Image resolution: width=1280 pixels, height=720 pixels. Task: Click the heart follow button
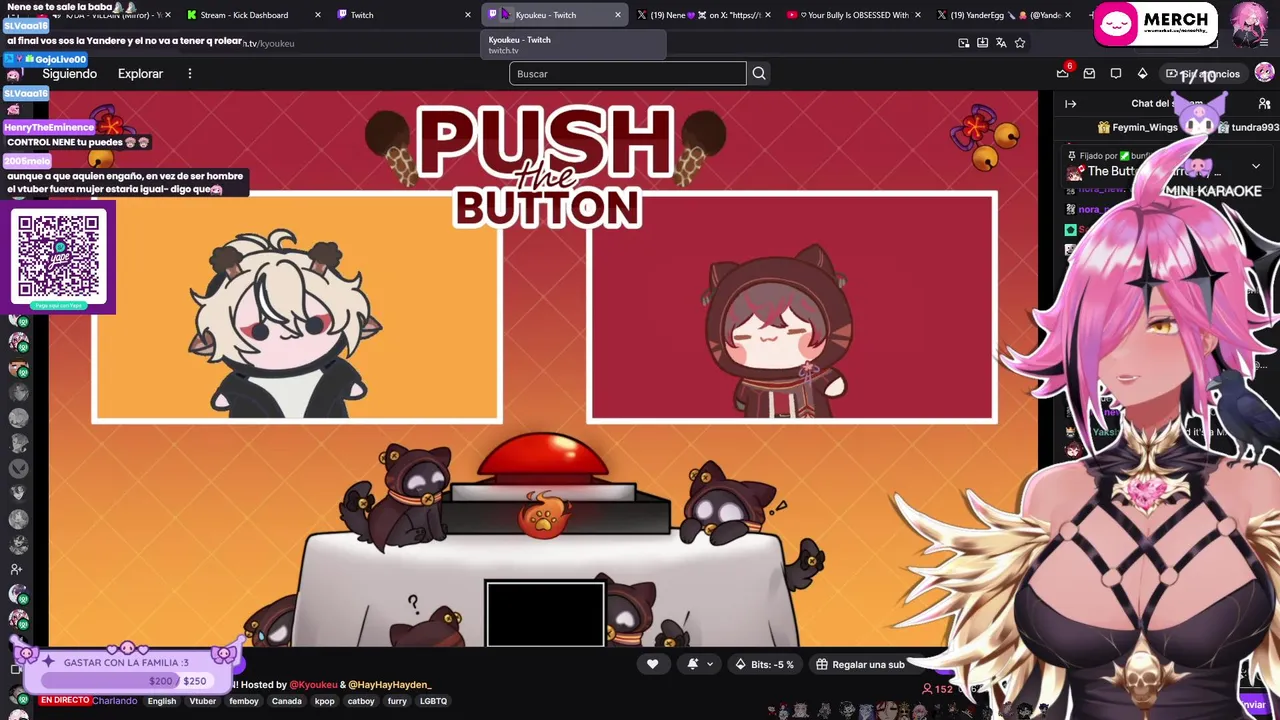[652, 664]
